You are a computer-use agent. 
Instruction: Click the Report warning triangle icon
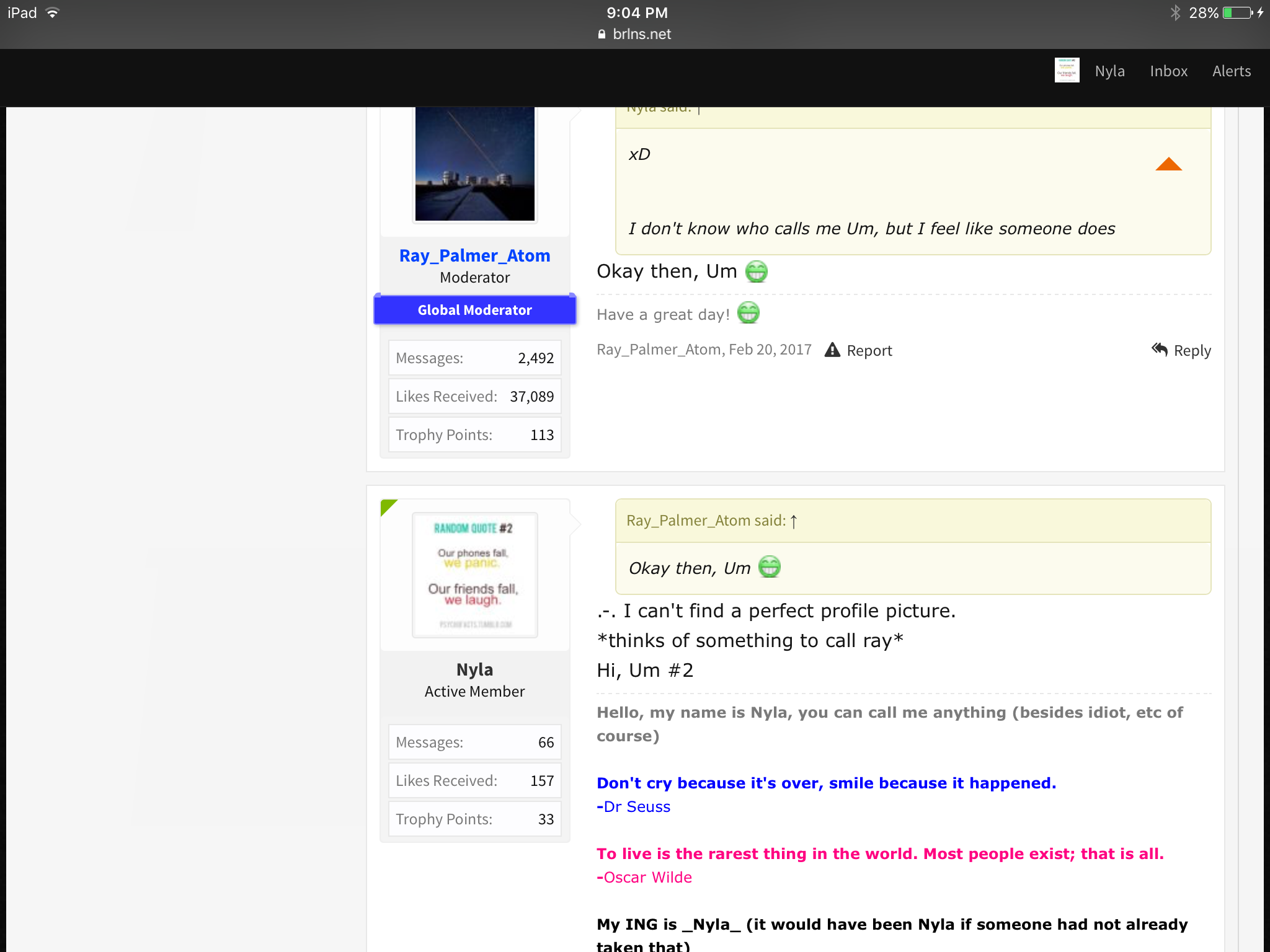tap(832, 350)
